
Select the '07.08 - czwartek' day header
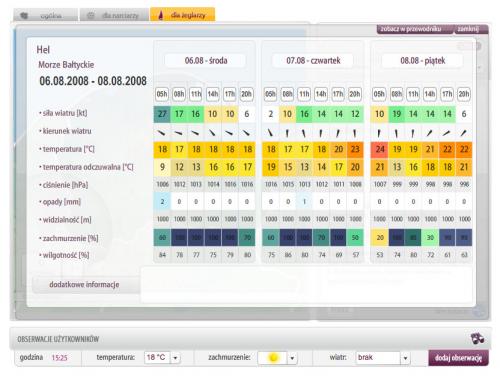[x=313, y=61]
